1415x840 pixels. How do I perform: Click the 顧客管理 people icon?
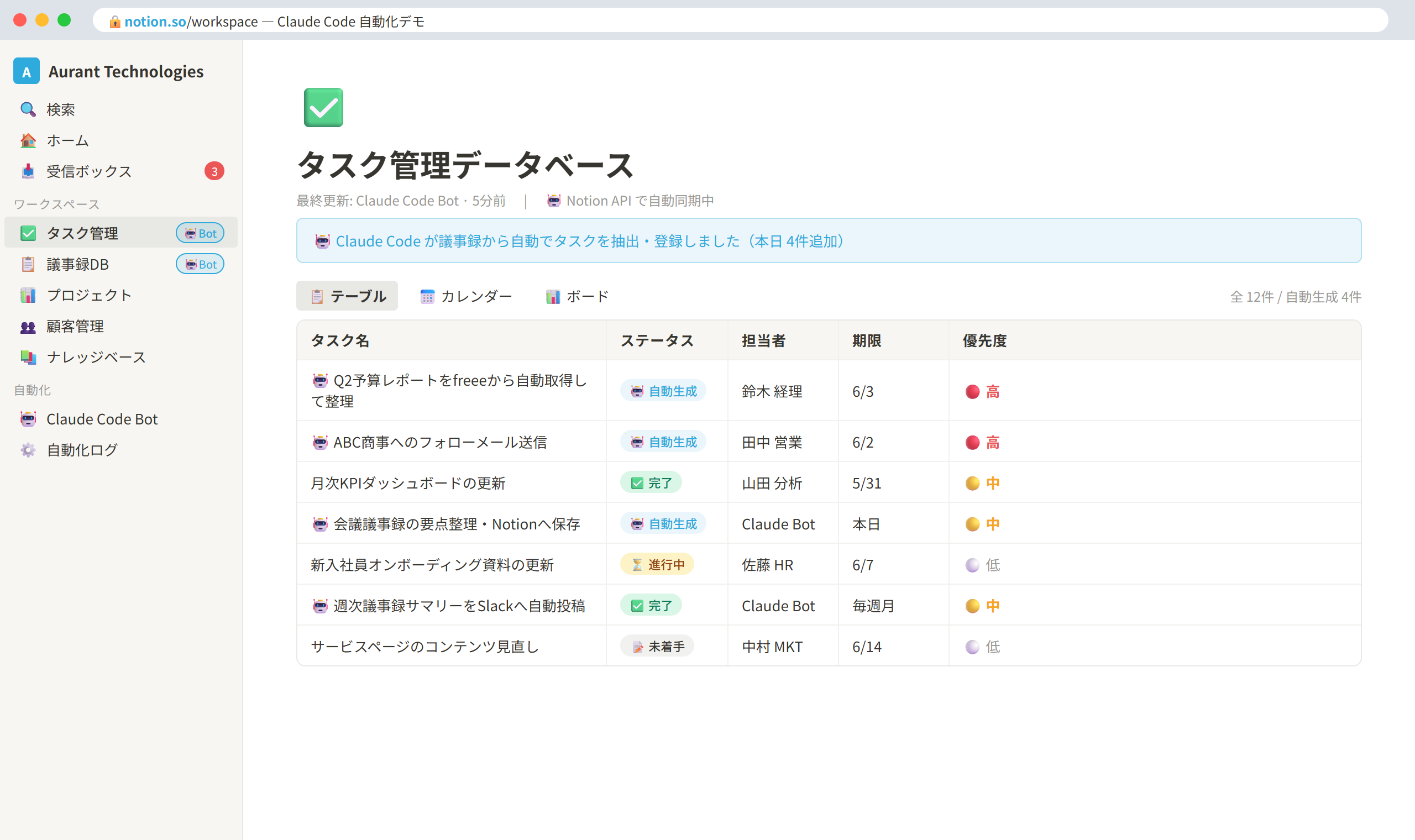(28, 327)
